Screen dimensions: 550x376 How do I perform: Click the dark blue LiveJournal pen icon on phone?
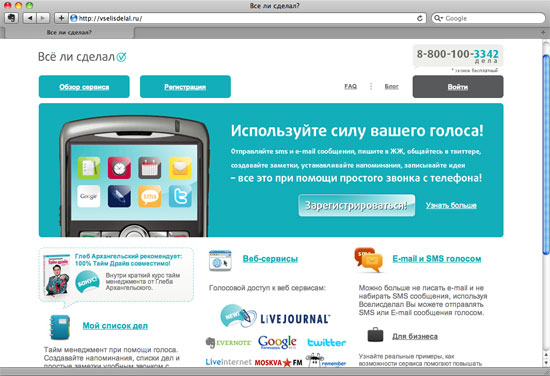click(x=119, y=196)
